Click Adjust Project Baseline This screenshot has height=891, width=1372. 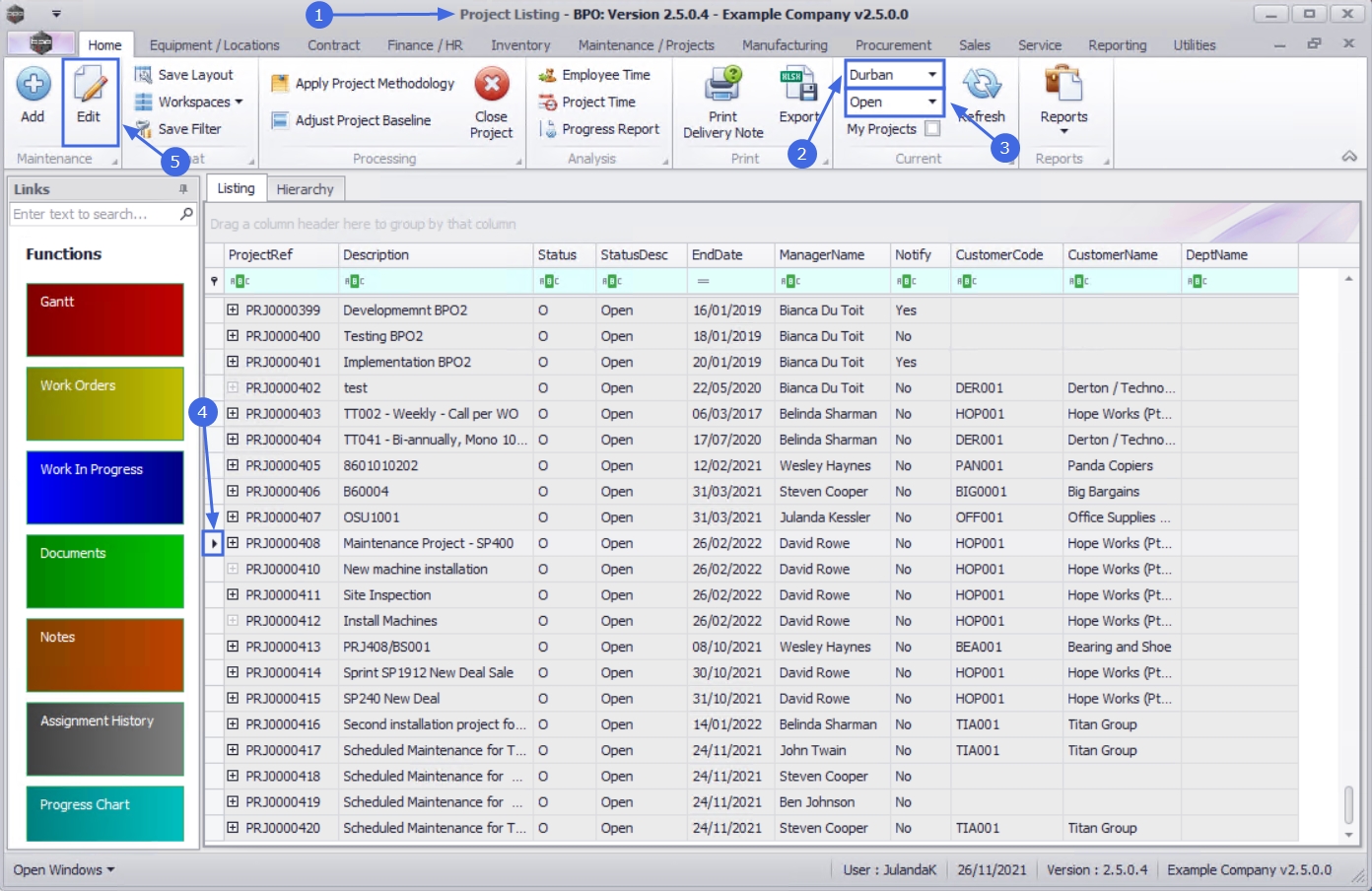351,120
